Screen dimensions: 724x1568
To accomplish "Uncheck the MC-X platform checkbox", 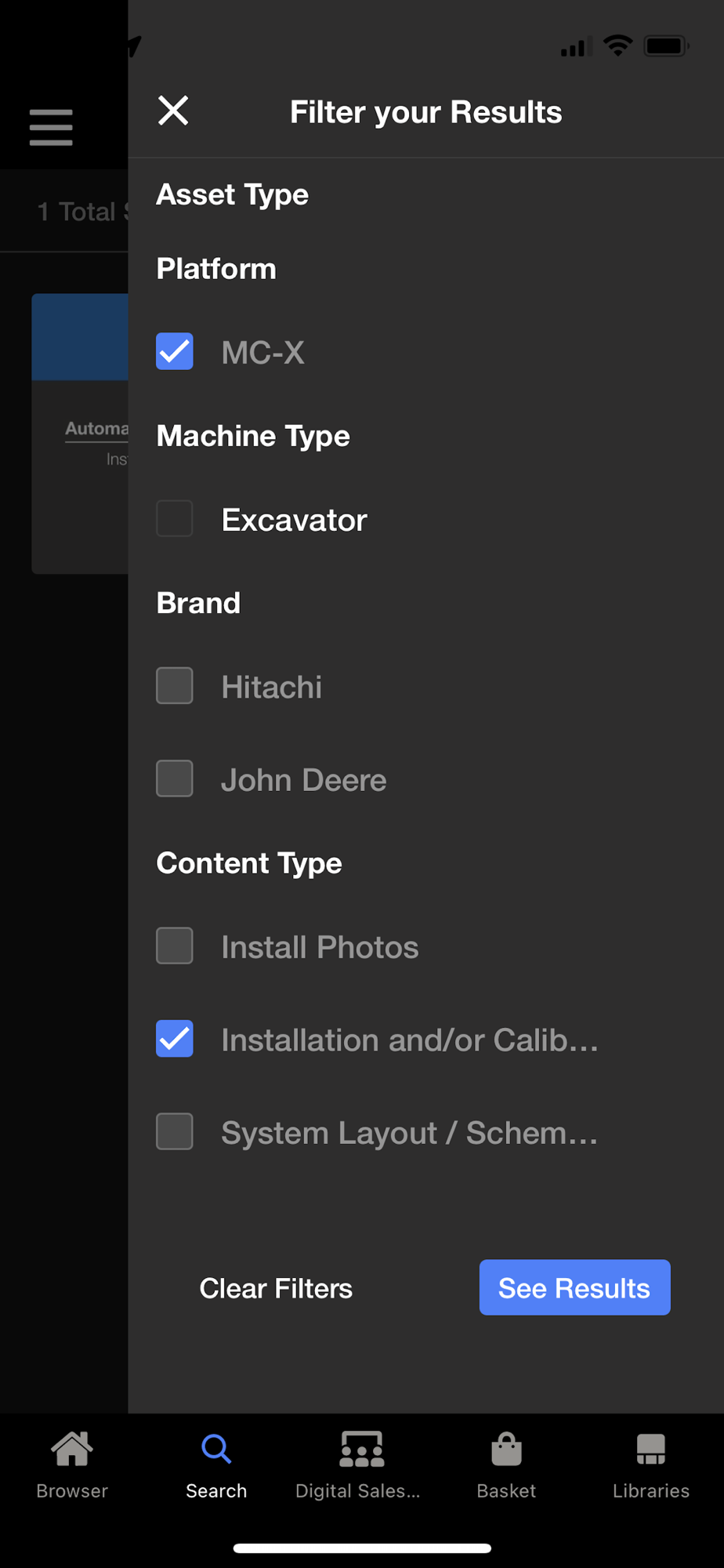I will 175,351.
